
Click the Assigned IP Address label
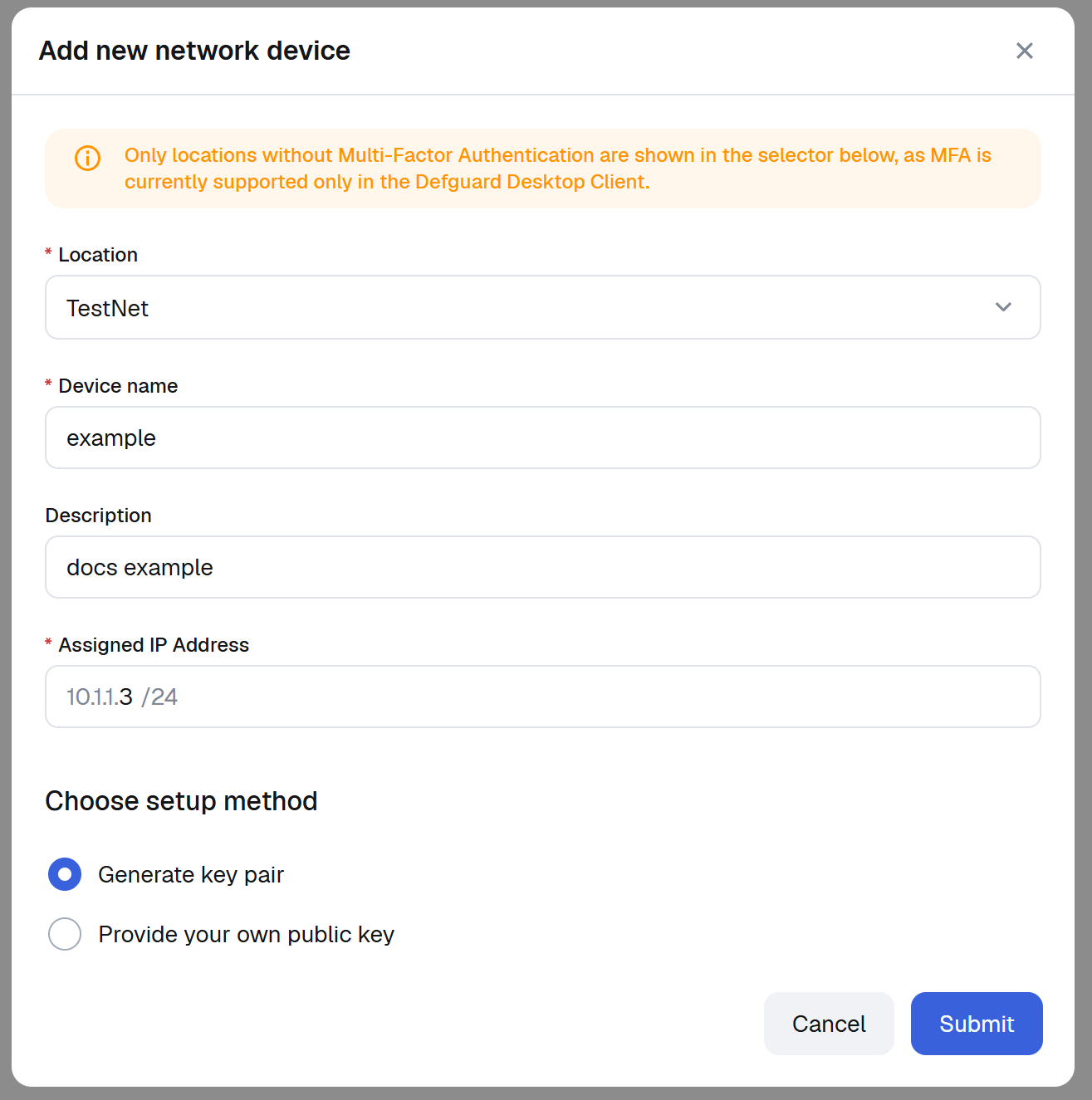tap(154, 645)
